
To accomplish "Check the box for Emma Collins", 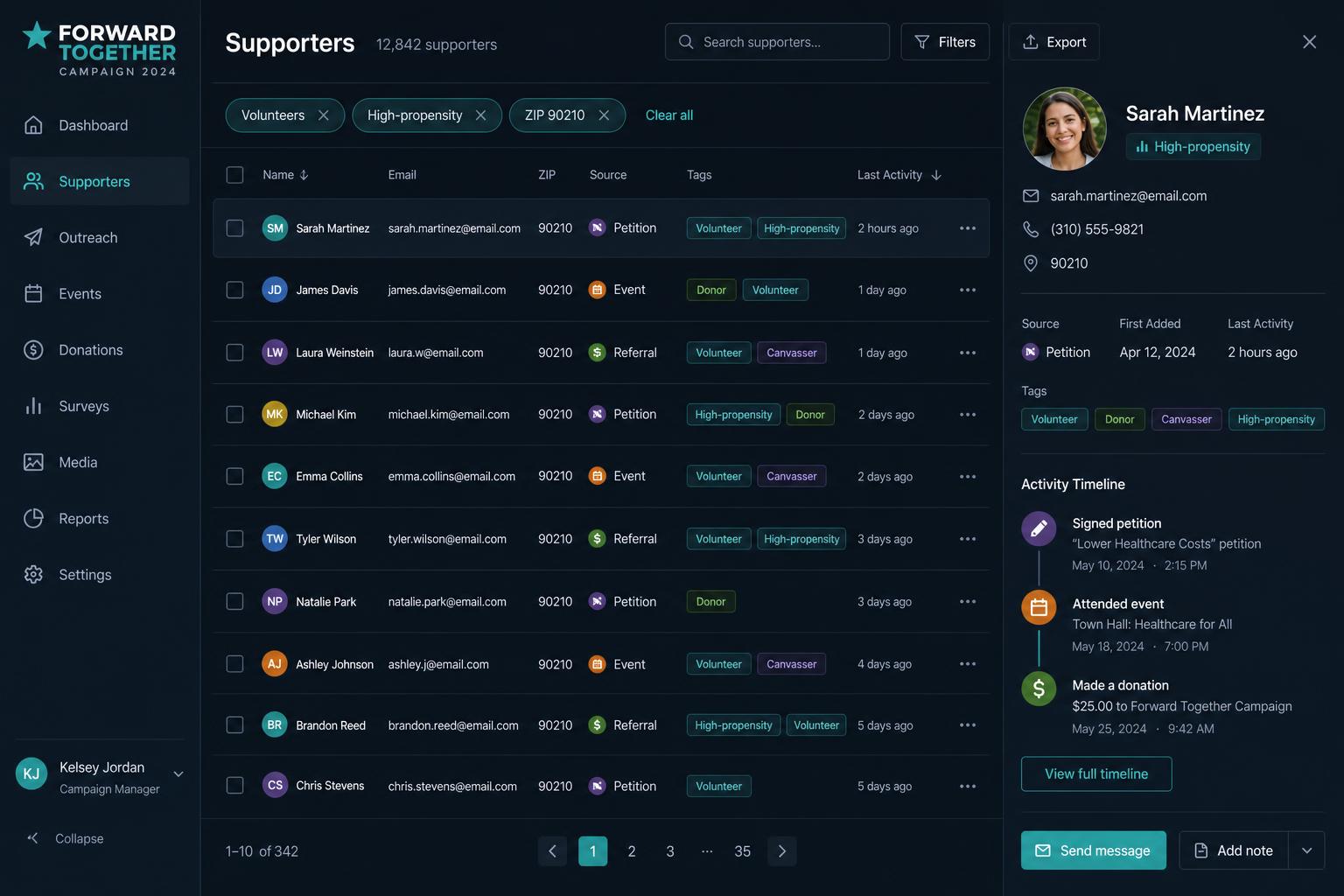I will (x=234, y=476).
